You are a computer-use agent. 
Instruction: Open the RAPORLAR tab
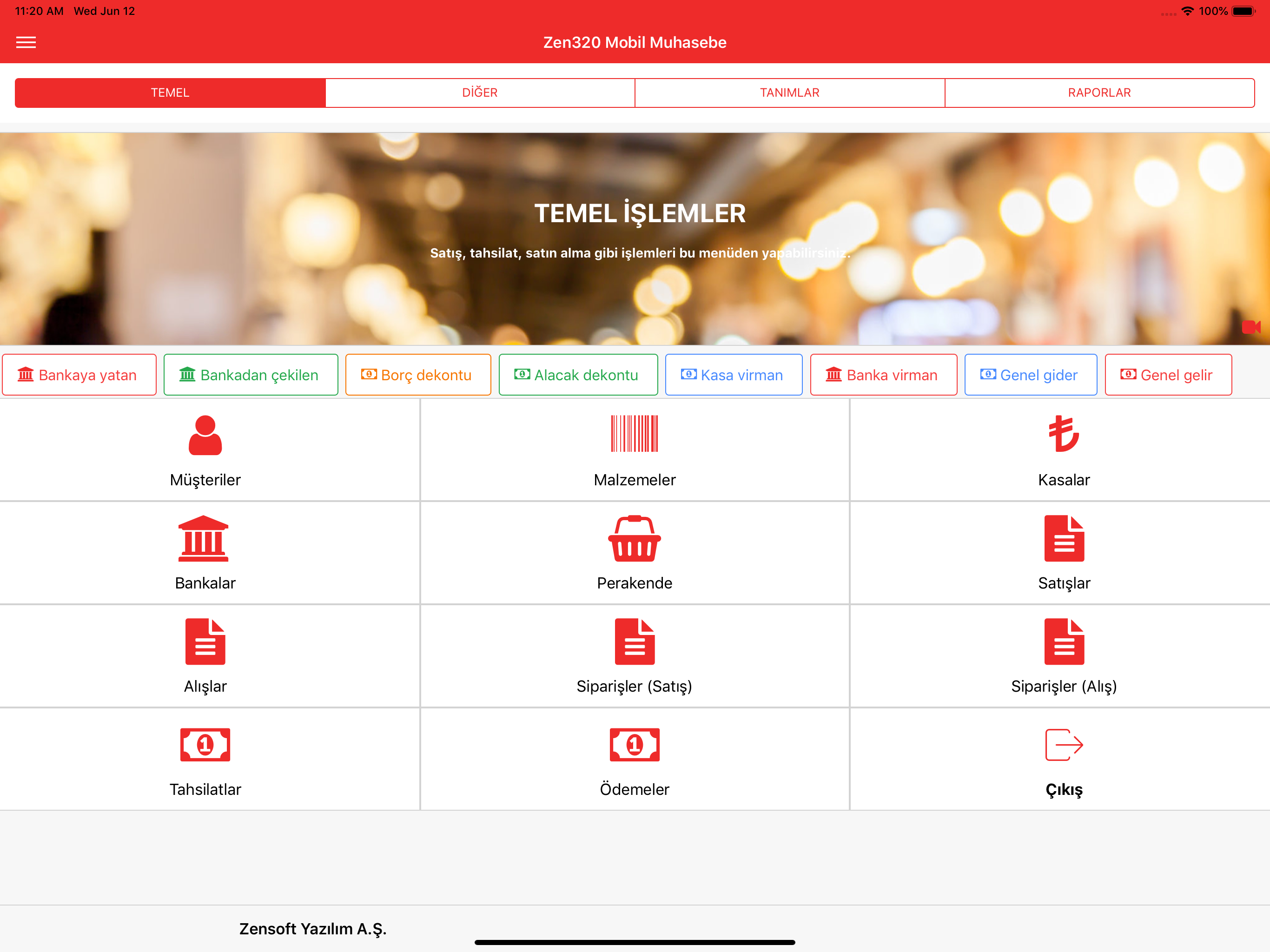(1099, 93)
